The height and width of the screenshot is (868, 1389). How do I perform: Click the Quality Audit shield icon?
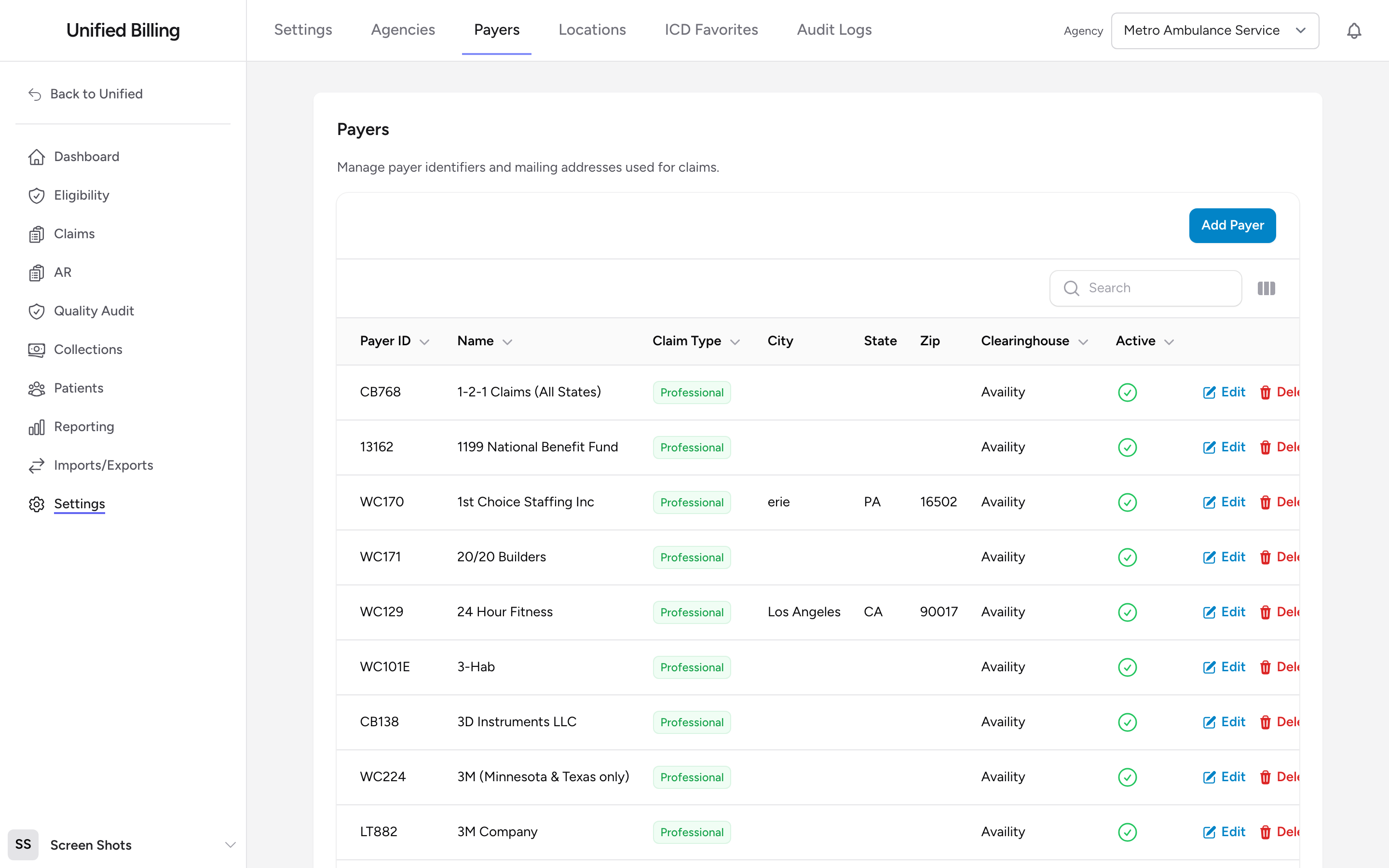coord(37,311)
